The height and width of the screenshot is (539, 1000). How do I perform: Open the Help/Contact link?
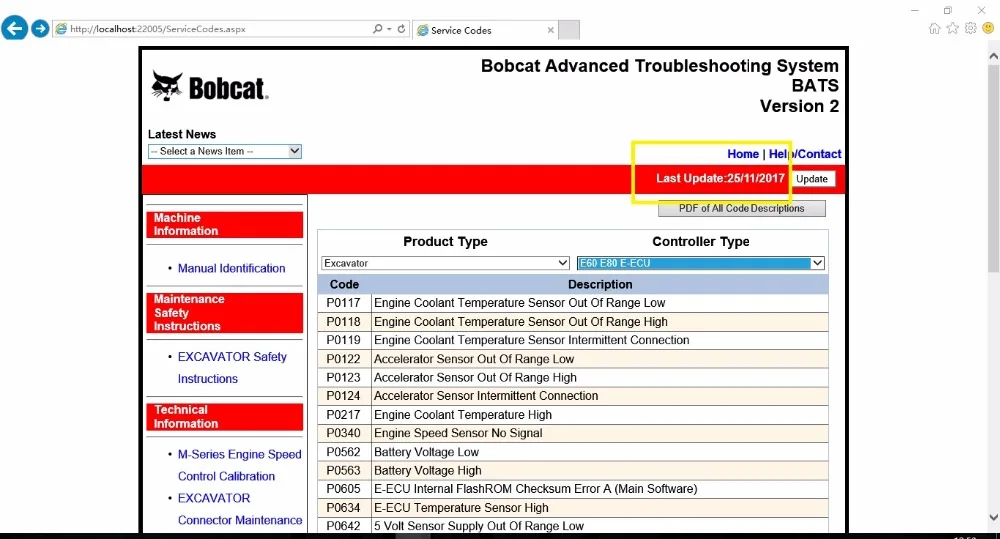coord(805,154)
